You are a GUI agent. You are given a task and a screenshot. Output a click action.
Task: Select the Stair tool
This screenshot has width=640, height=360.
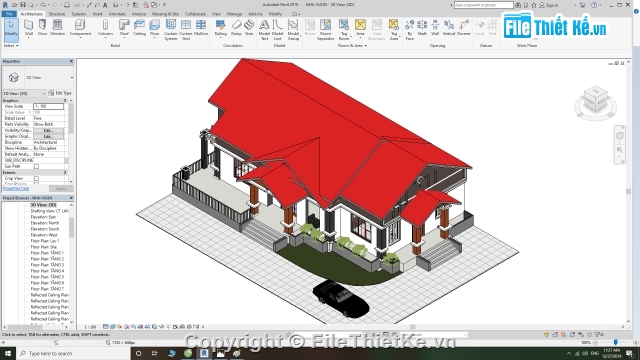pos(249,28)
